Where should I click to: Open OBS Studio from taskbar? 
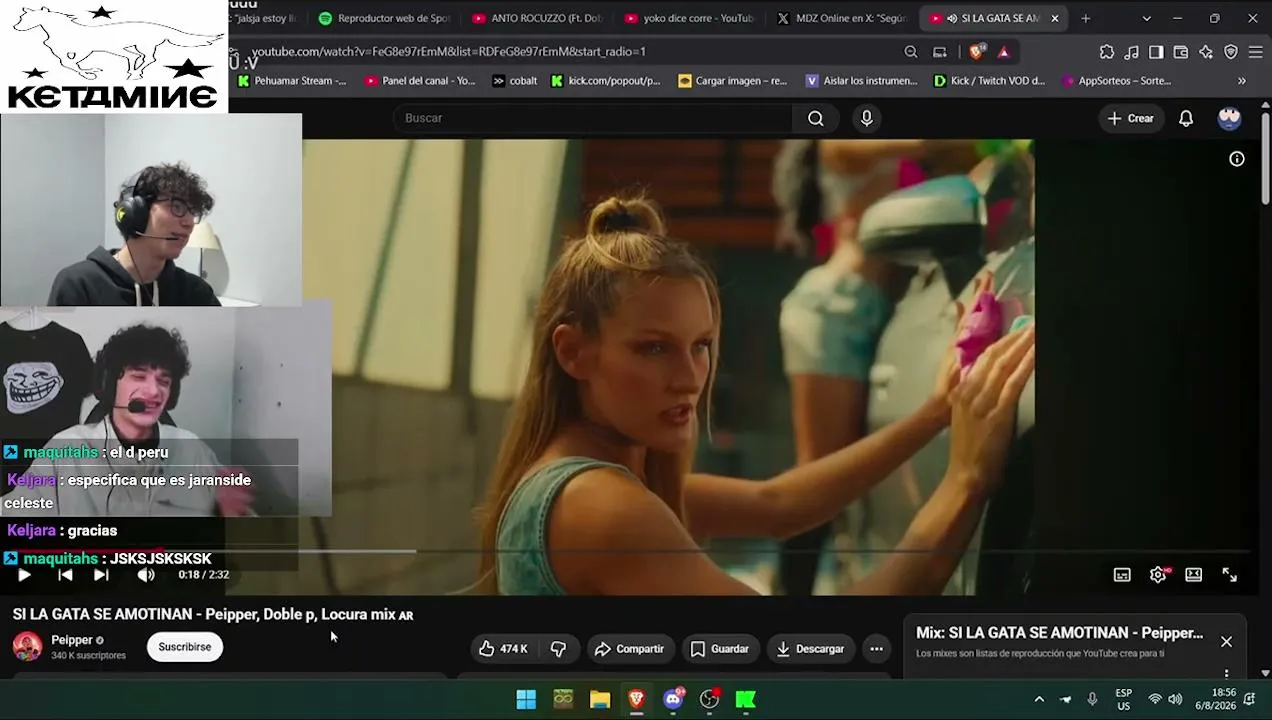(709, 700)
